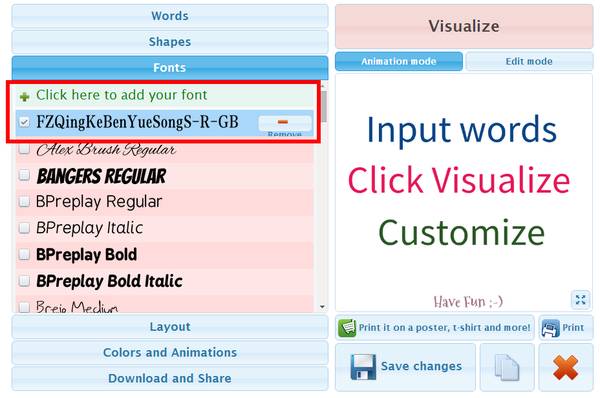Tick the BPreplay Bold Italic checkbox
The image size is (600, 398).
coord(24,281)
